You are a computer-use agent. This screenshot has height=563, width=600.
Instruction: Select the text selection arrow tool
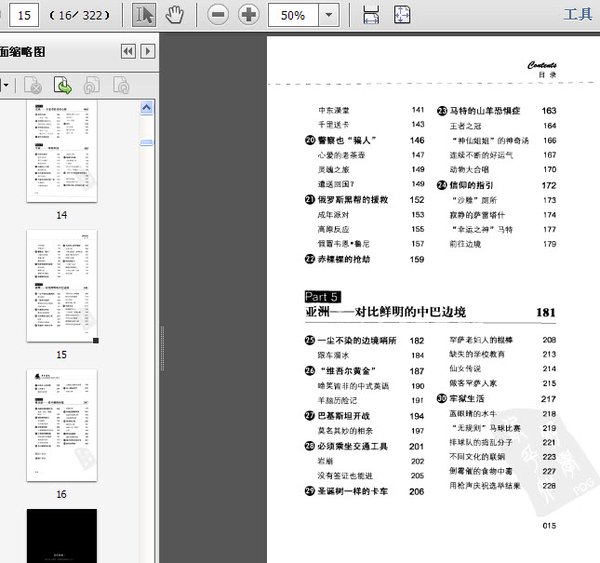pyautogui.click(x=145, y=15)
